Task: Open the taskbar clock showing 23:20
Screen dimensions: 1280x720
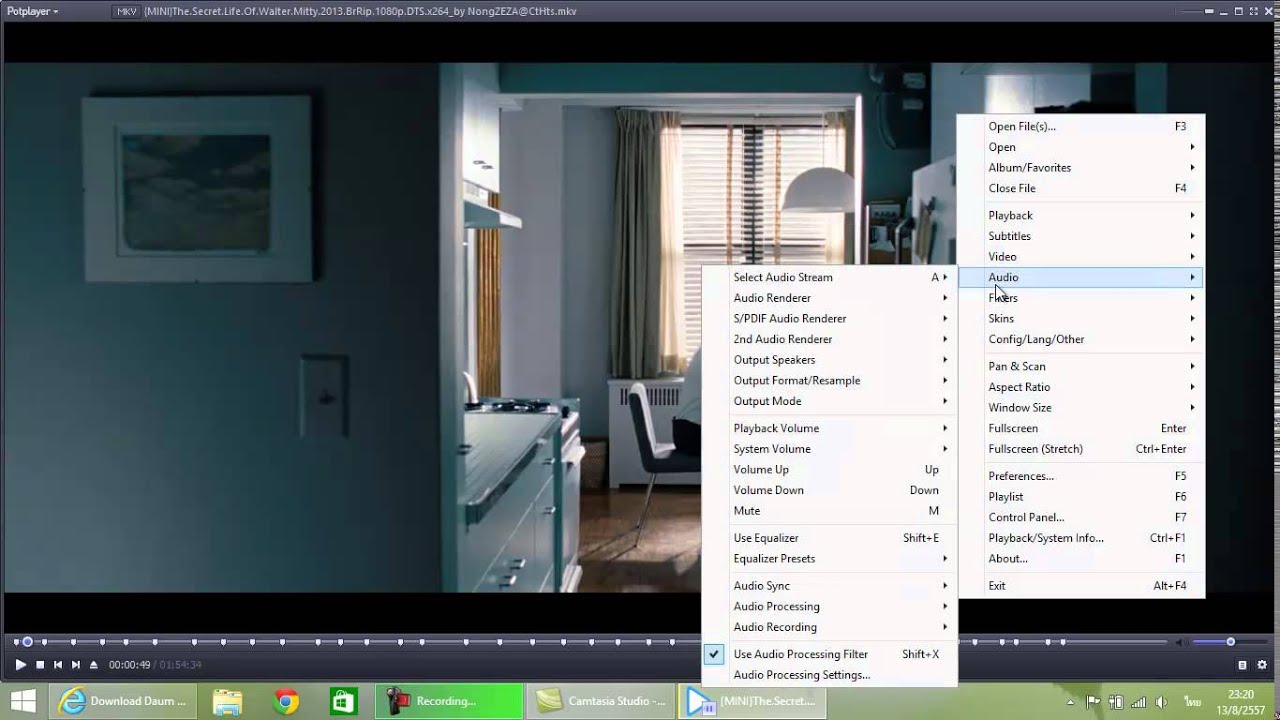Action: tap(1240, 701)
